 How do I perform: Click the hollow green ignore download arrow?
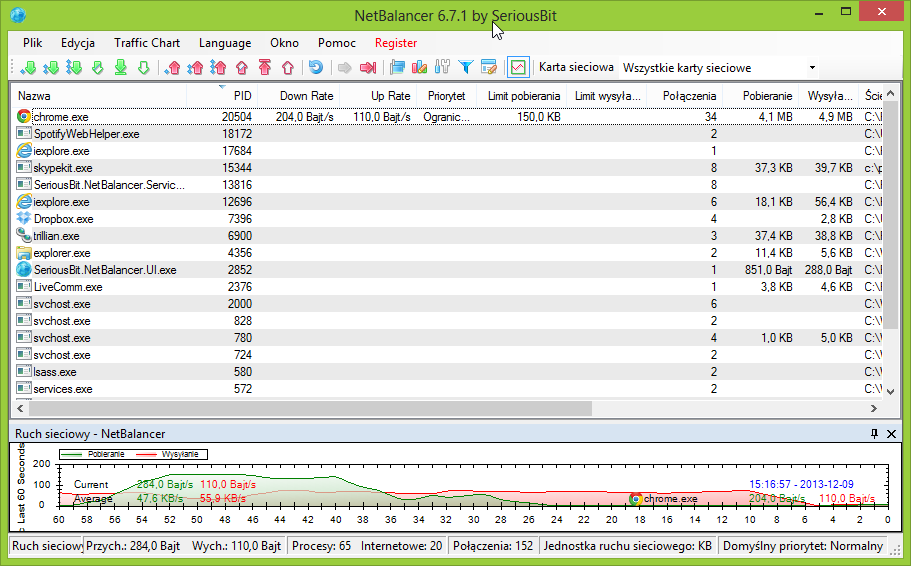tap(144, 67)
